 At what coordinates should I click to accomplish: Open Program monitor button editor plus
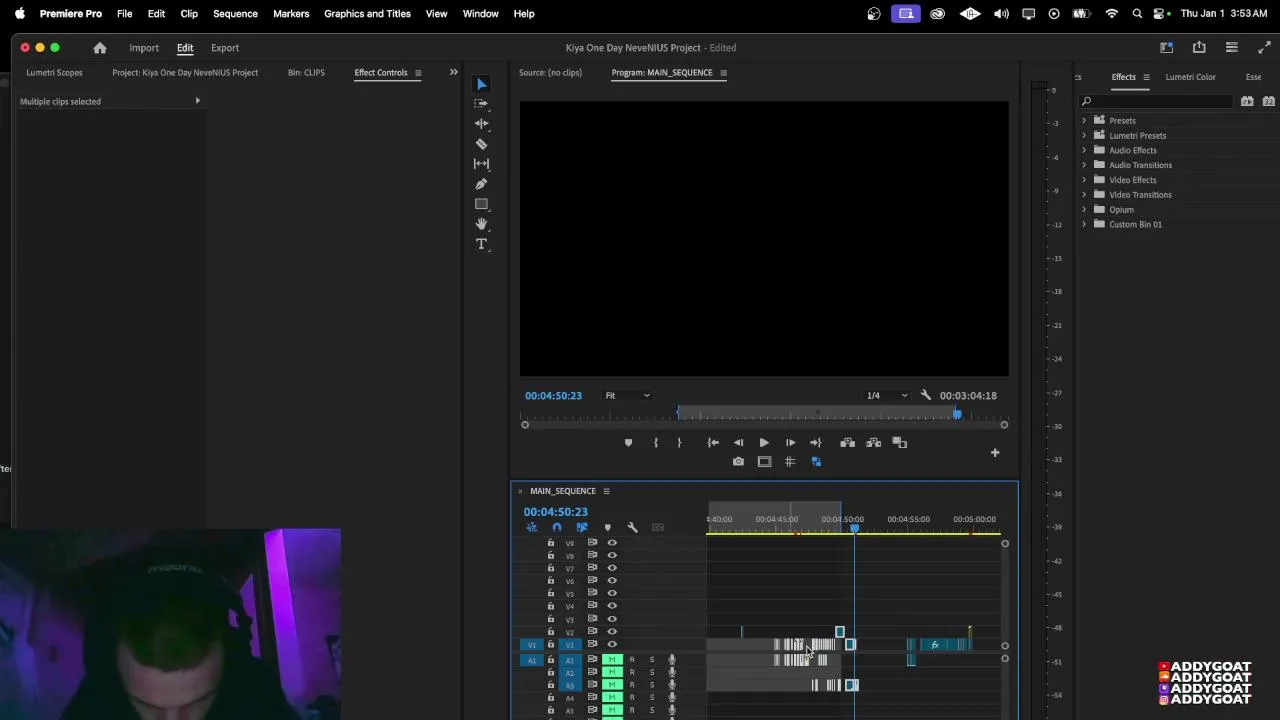coord(995,453)
